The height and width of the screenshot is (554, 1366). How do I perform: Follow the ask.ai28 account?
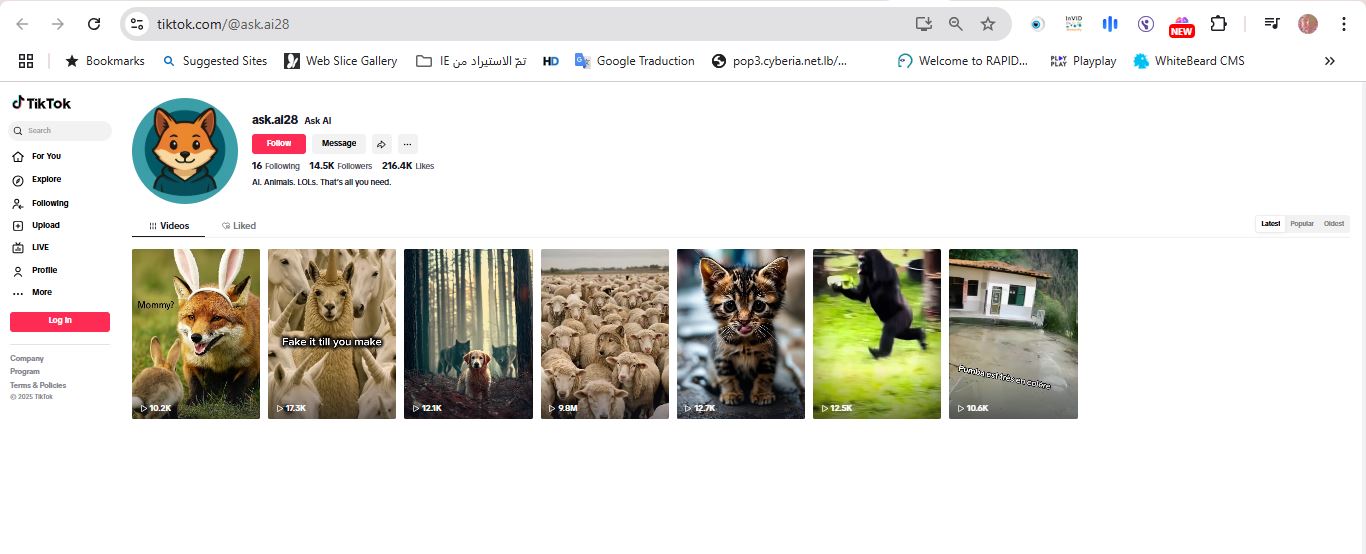coord(279,144)
